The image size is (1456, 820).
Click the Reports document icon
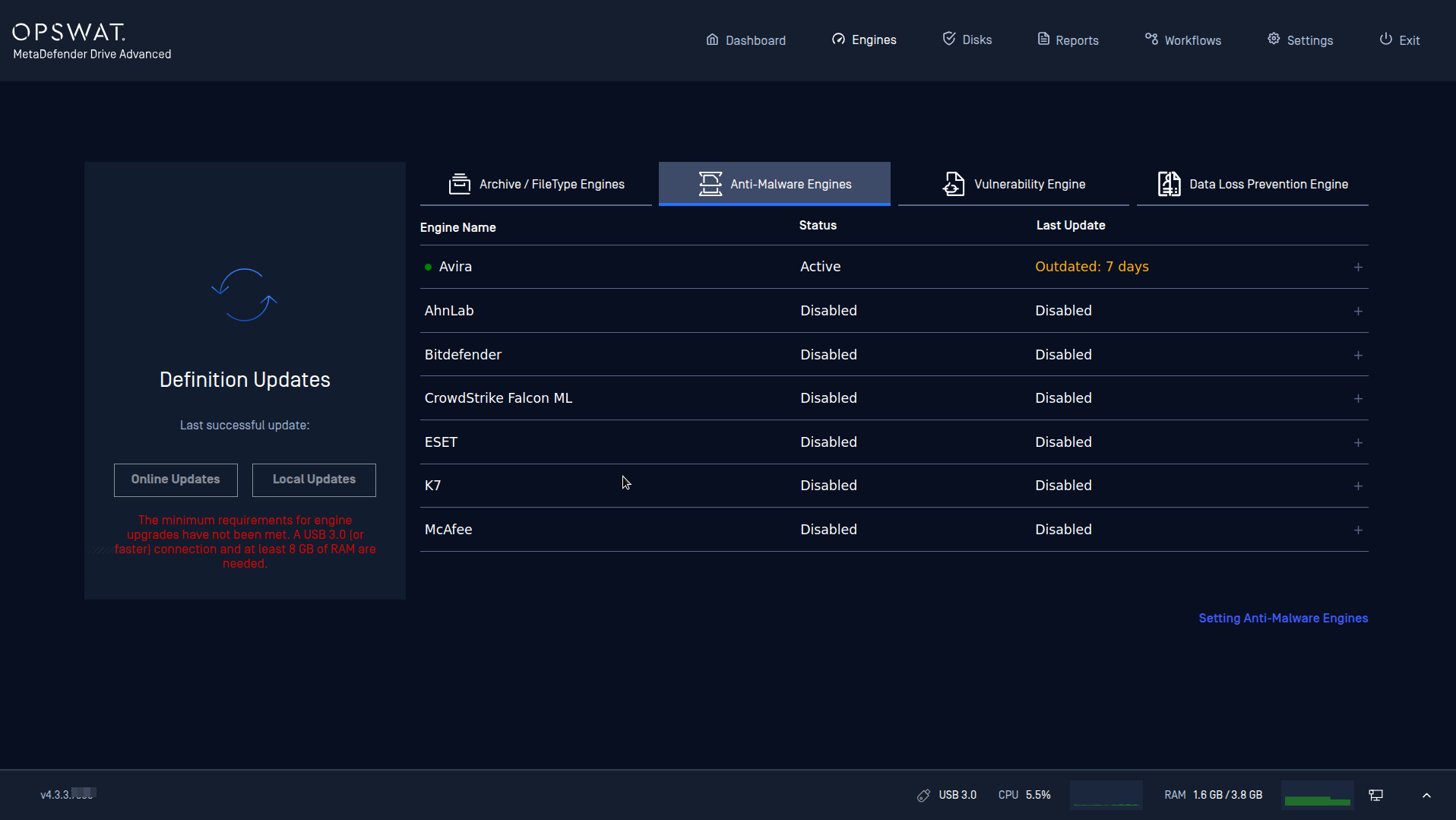(1043, 39)
